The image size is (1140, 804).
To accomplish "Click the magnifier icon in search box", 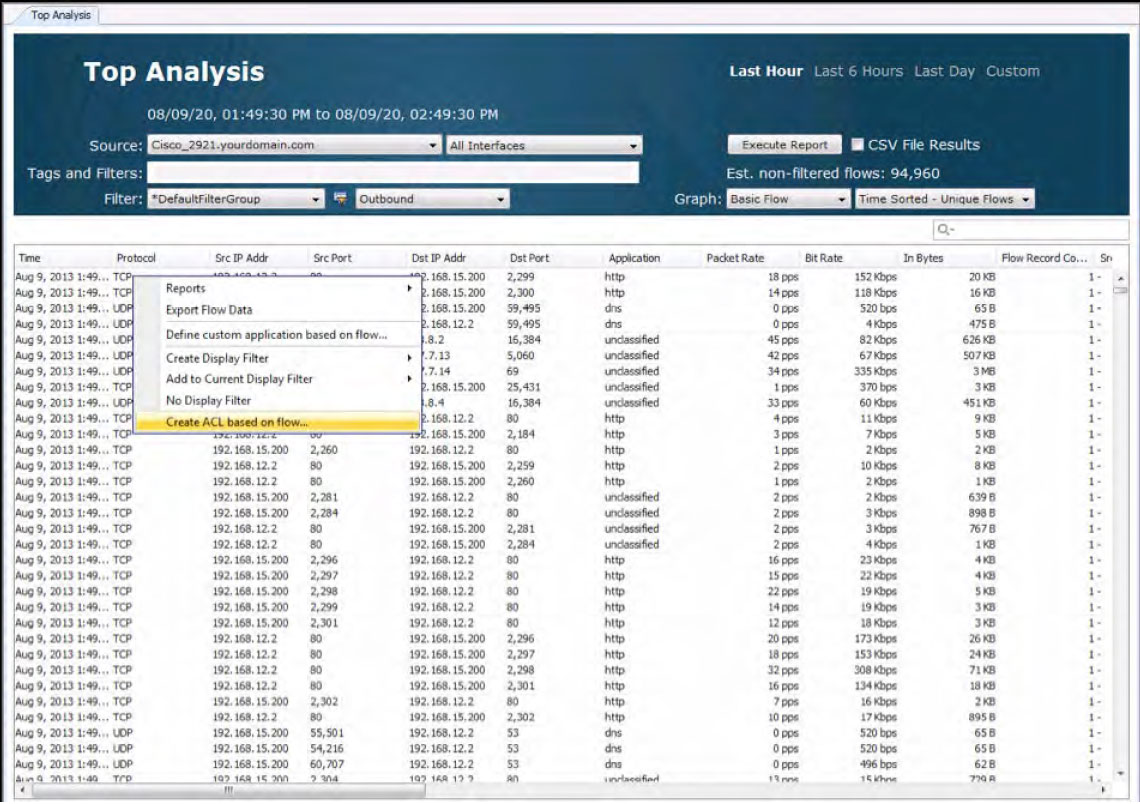I will (x=942, y=231).
